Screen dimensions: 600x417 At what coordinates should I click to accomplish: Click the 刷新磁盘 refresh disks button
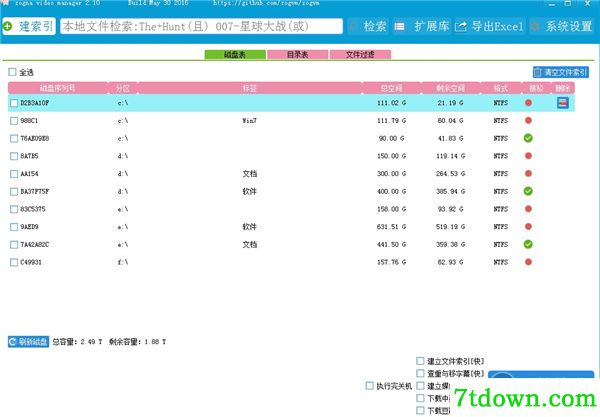point(28,342)
